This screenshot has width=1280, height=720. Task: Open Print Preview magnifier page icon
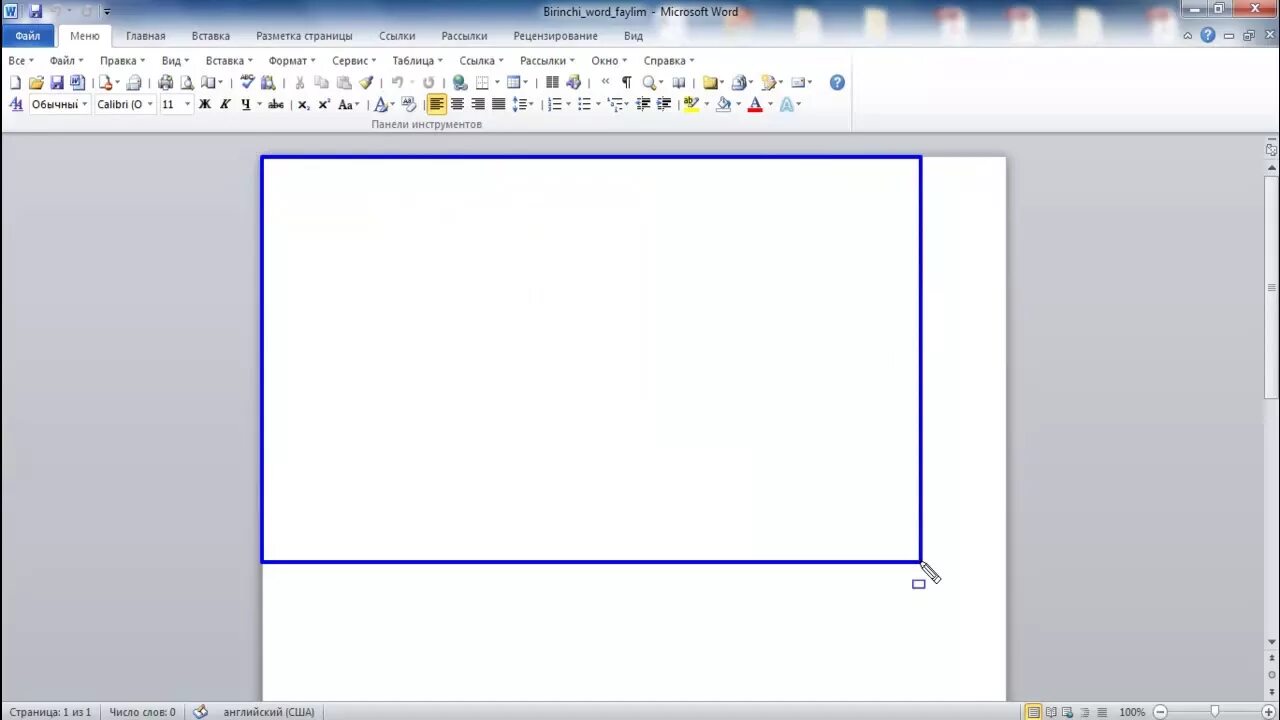186,83
